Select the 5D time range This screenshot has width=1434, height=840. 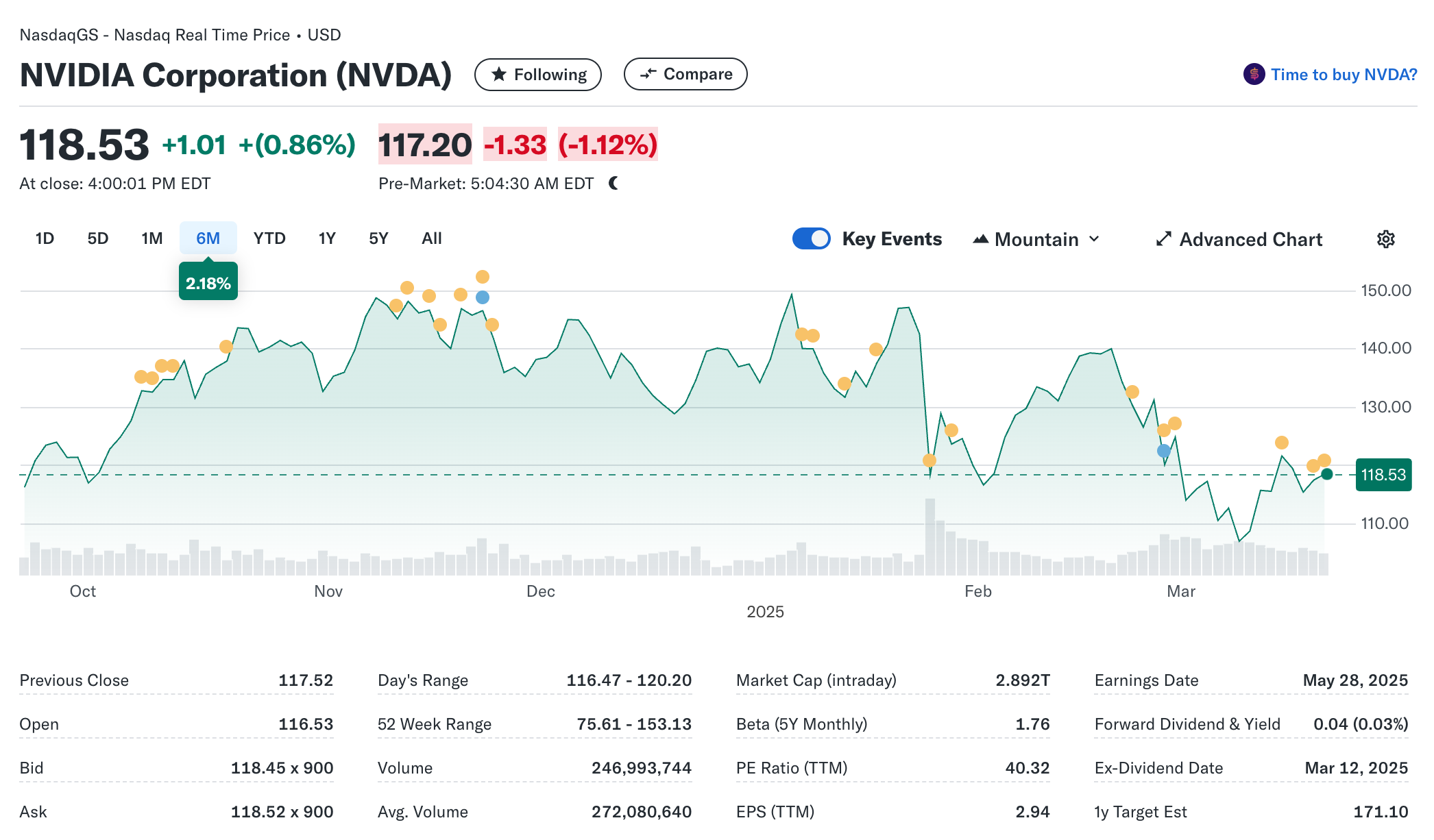tap(98, 238)
